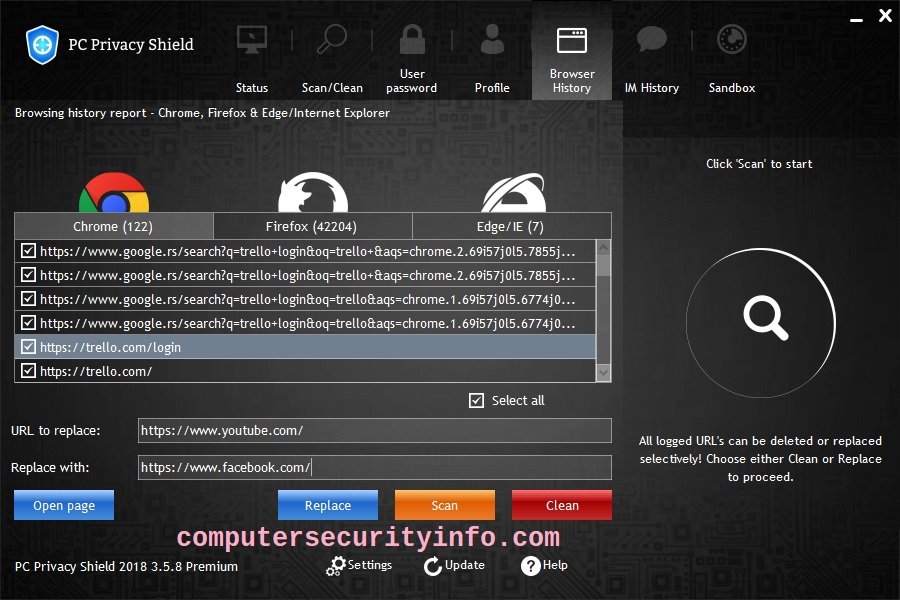Click the history list scrollbar down arrow
Viewport: 900px width, 600px height.
(x=603, y=373)
